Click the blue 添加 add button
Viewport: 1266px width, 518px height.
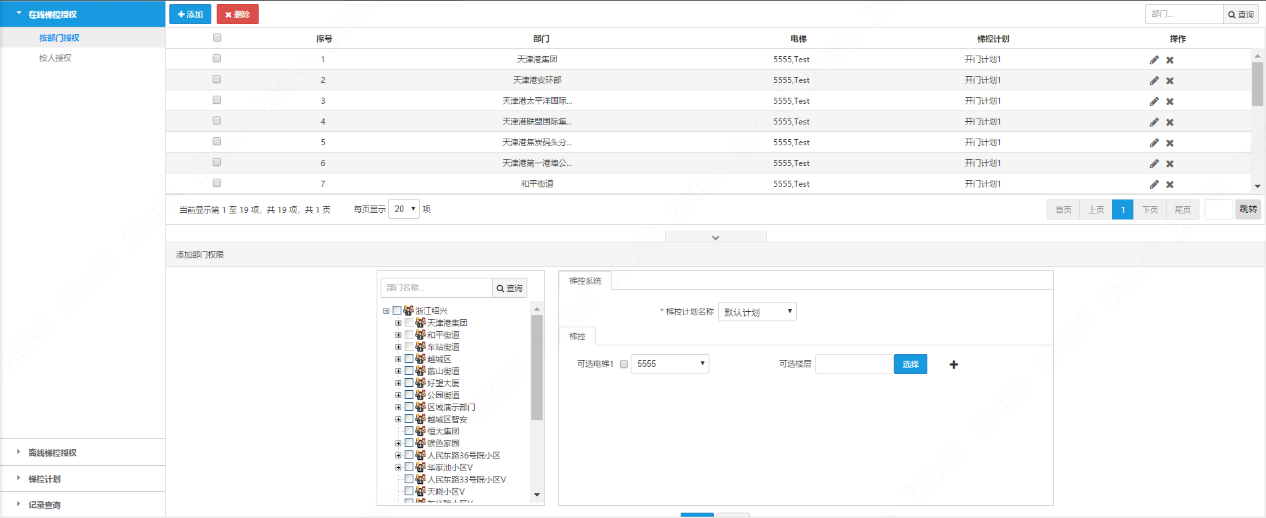[x=190, y=14]
